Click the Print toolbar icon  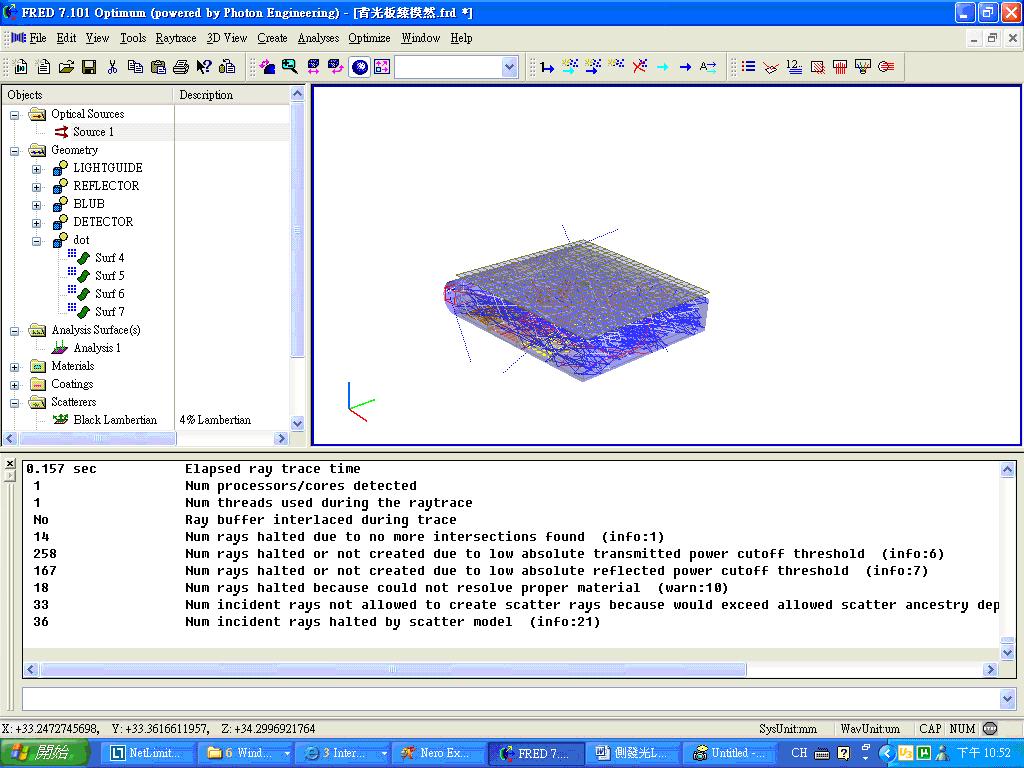(181, 67)
